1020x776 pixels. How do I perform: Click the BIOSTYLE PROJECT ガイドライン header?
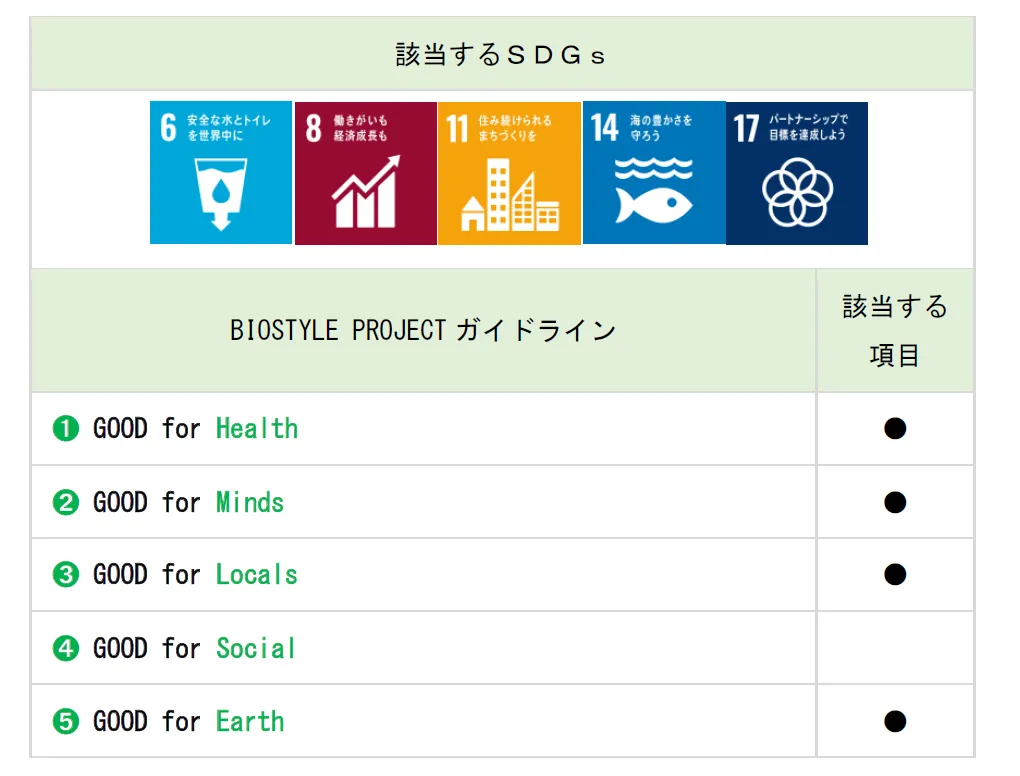423,330
